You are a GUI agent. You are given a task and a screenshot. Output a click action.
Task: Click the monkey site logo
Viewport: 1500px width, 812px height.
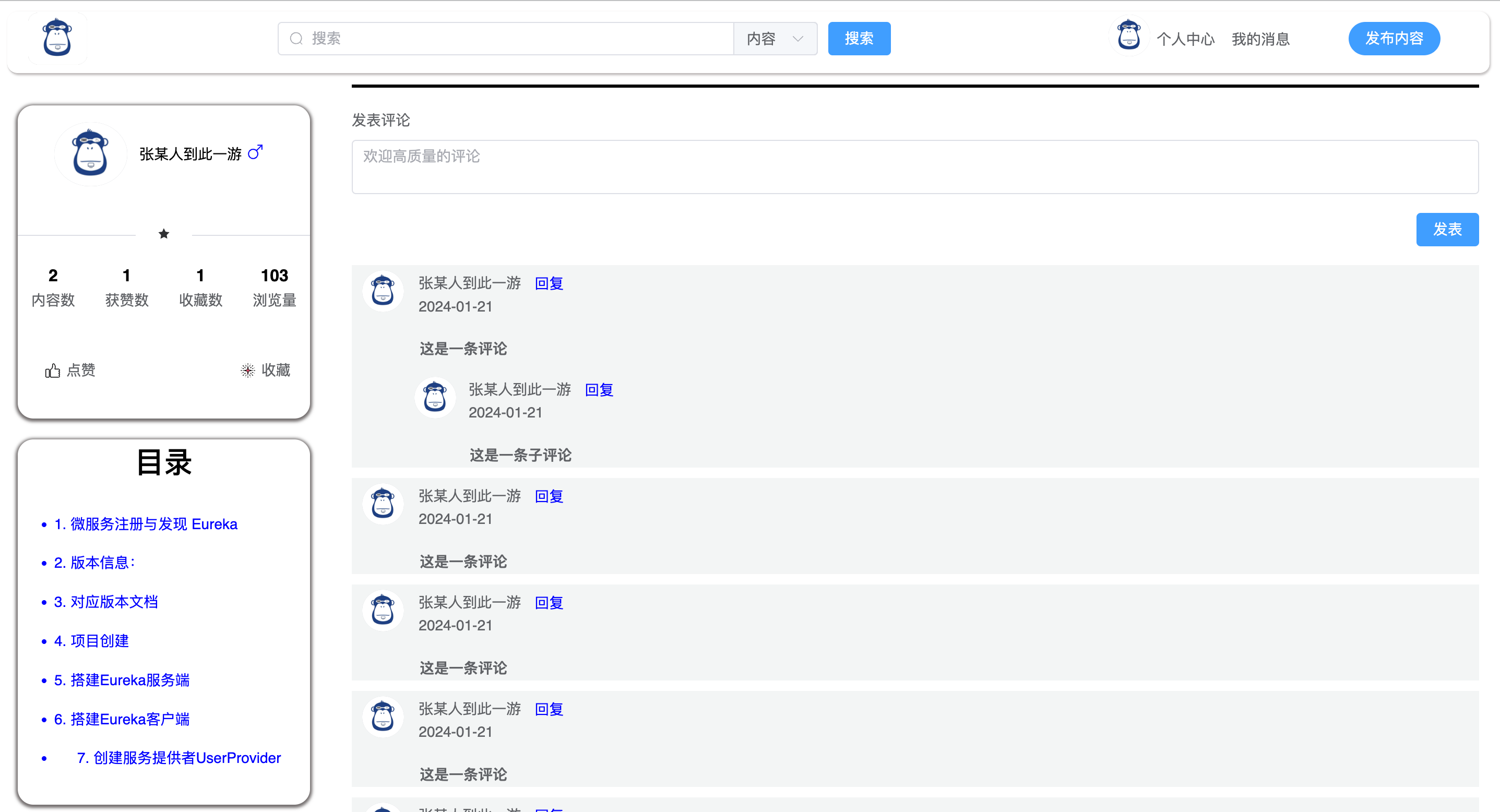[57, 38]
